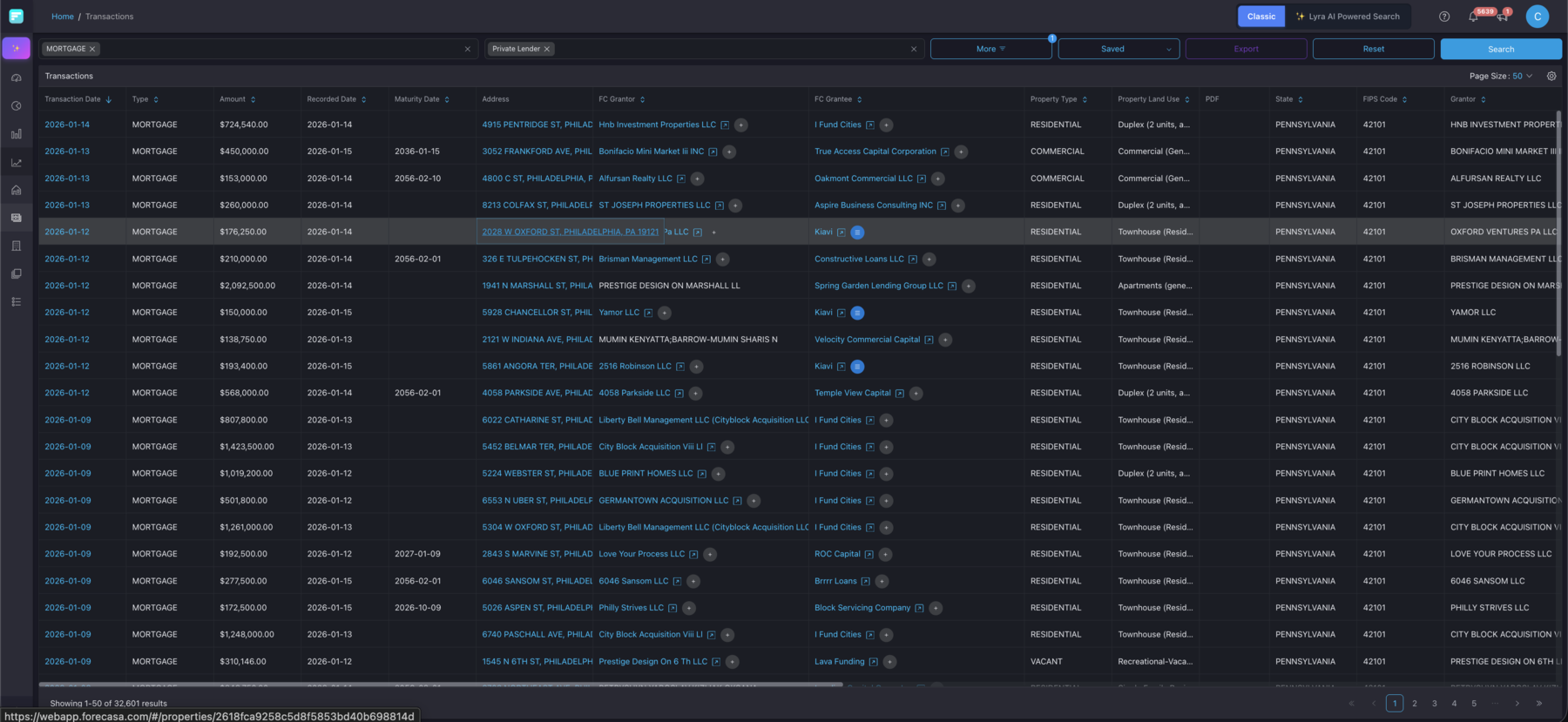Viewport: 1568px width, 722px height.
Task: Switch to Lyra AI Powered Search
Action: click(x=1348, y=17)
